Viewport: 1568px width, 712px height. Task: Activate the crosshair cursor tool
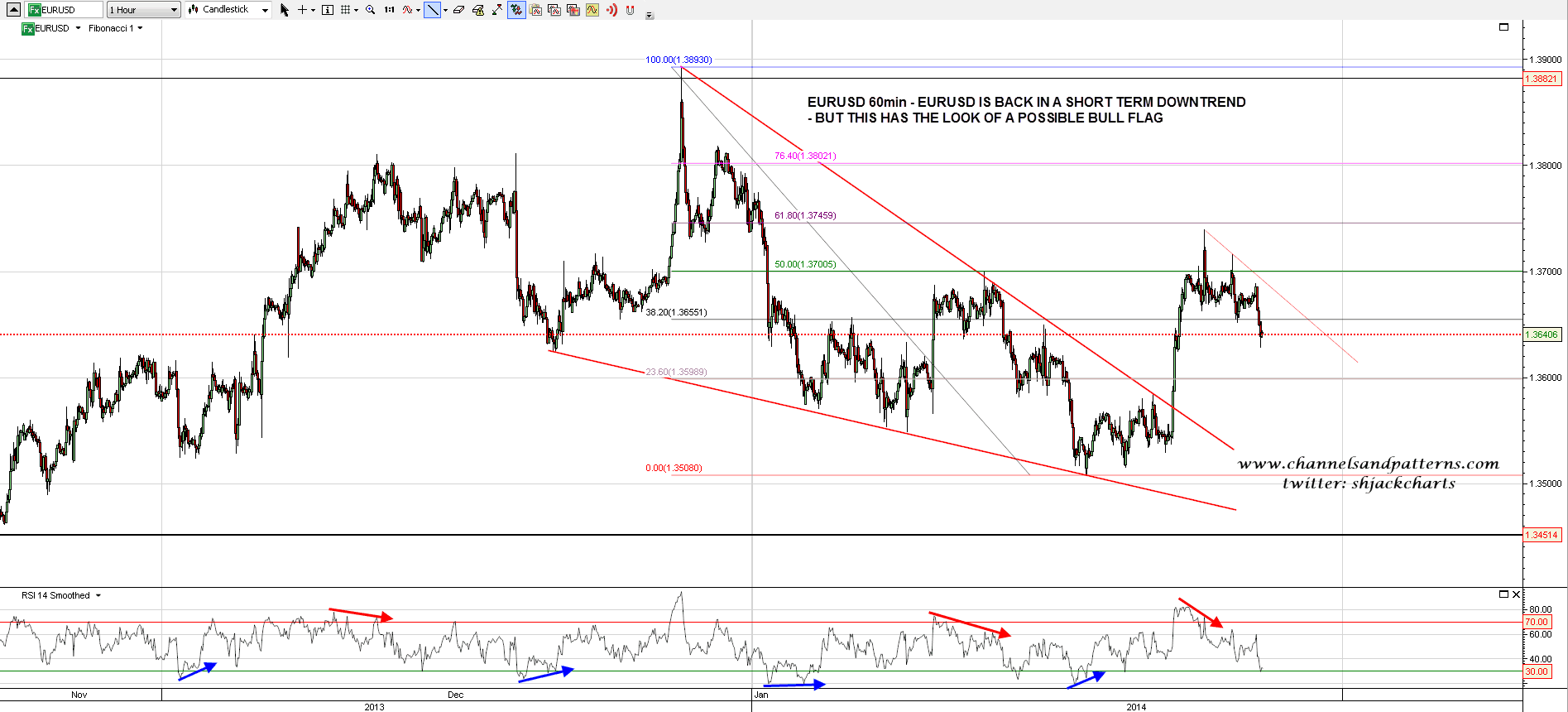coord(303,10)
